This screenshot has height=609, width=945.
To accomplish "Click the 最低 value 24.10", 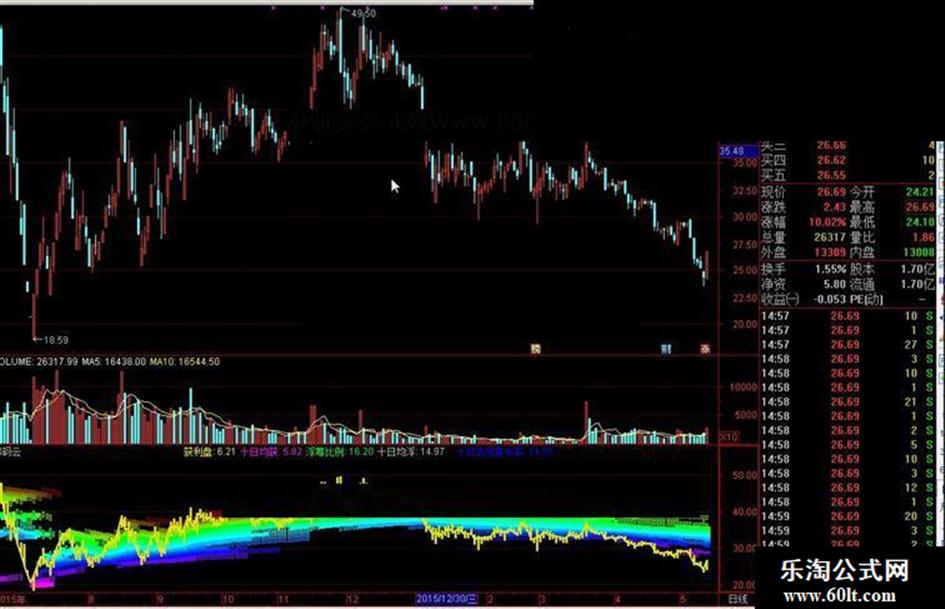I will click(920, 222).
